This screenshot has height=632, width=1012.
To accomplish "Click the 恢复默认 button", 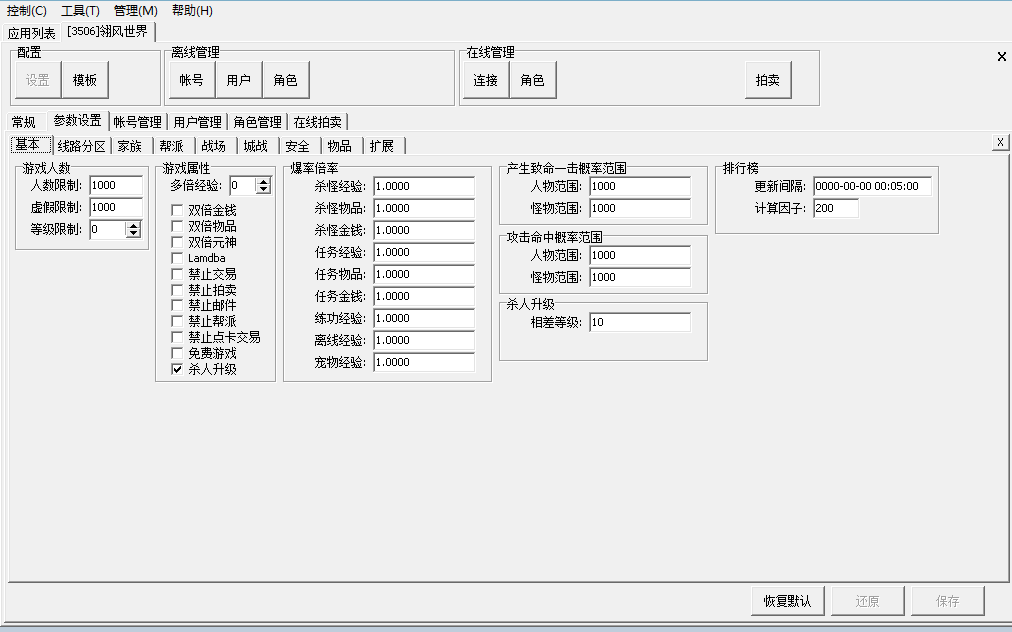I will (x=787, y=601).
